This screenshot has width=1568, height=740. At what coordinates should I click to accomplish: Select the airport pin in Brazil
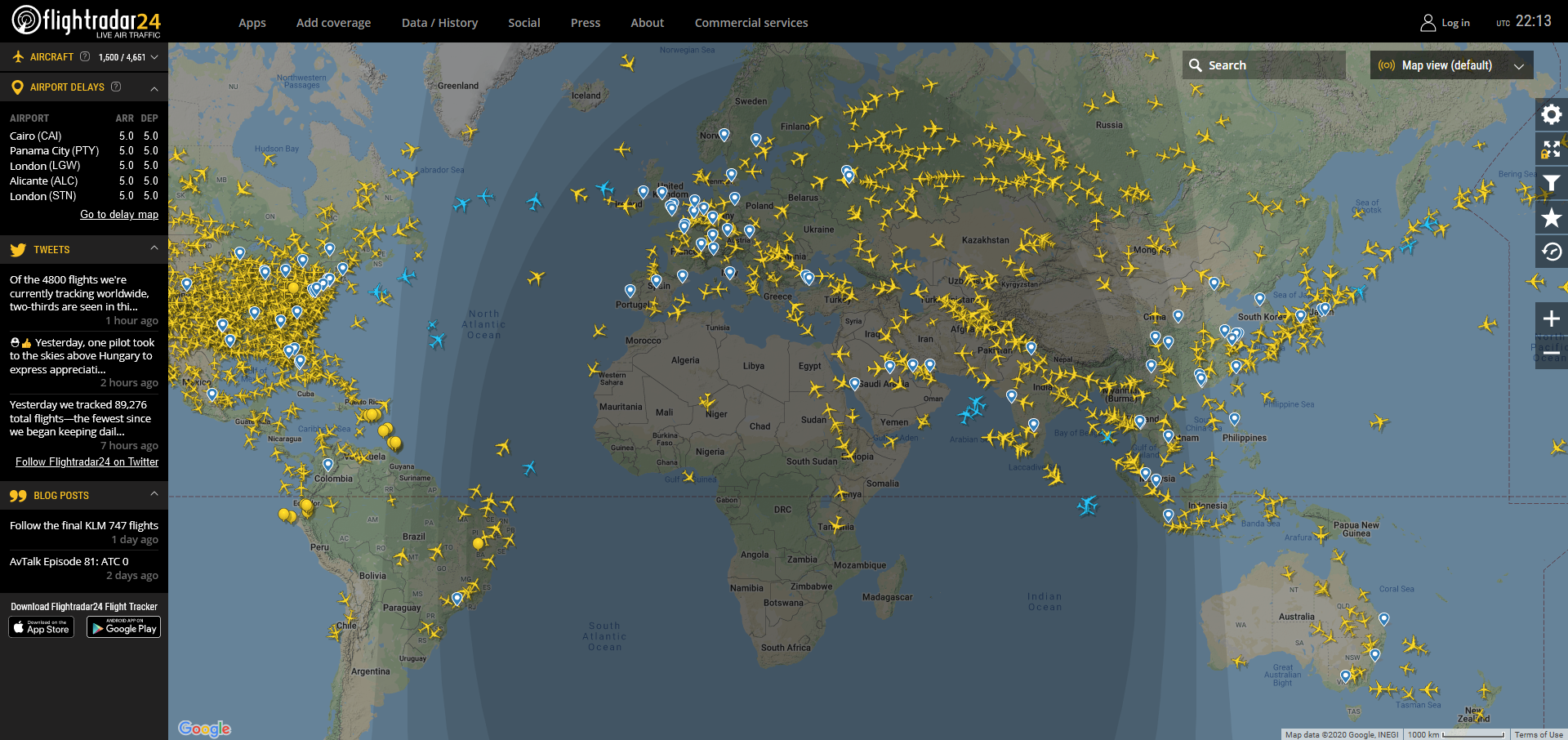click(x=457, y=599)
